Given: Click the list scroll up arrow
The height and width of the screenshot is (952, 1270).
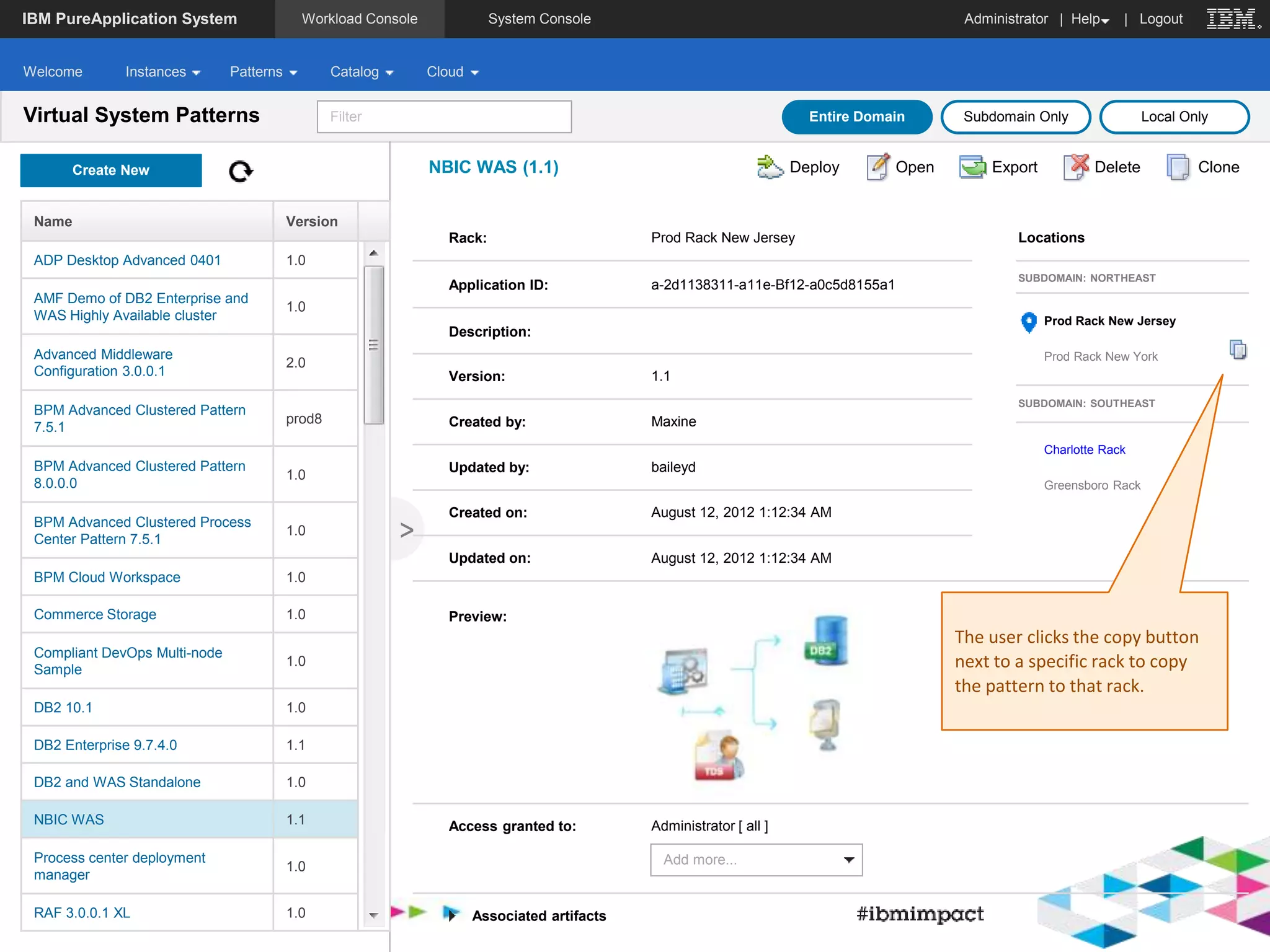Looking at the screenshot, I should [x=373, y=253].
